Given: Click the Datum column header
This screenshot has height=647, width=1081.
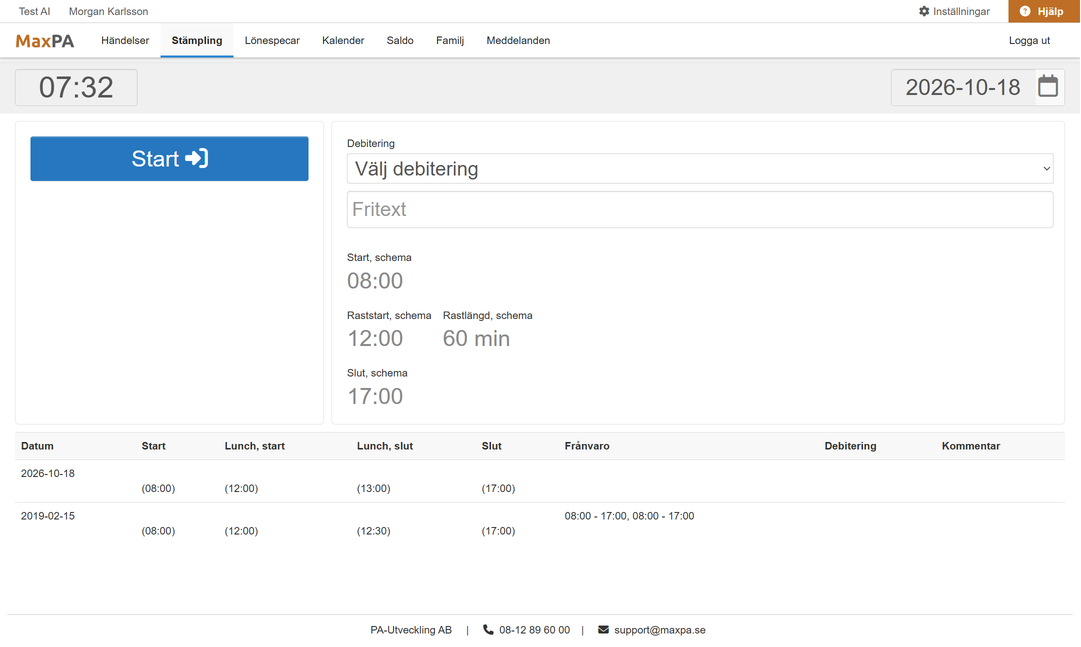Looking at the screenshot, I should coord(37,446).
